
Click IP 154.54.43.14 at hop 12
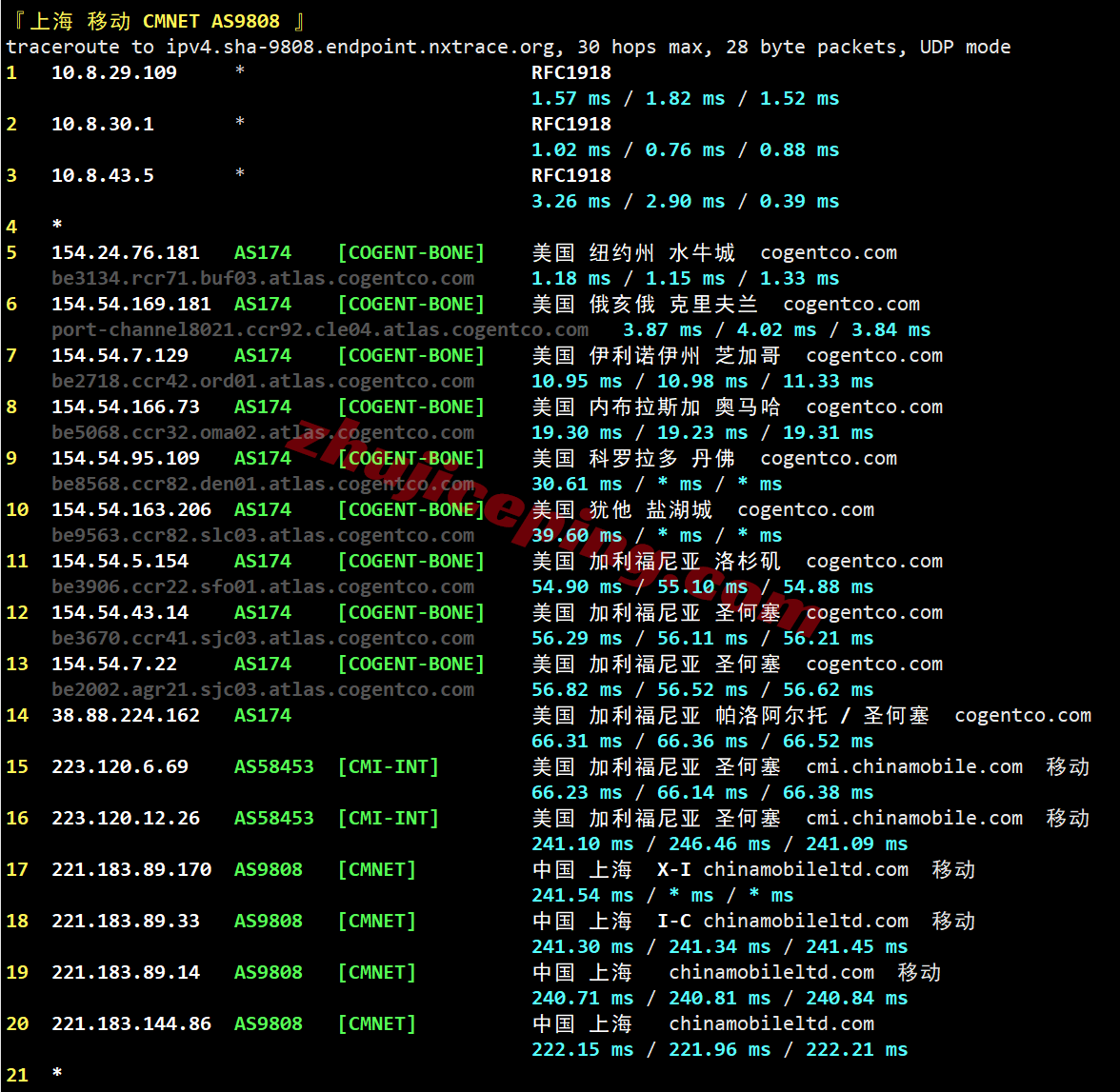pyautogui.click(x=120, y=613)
